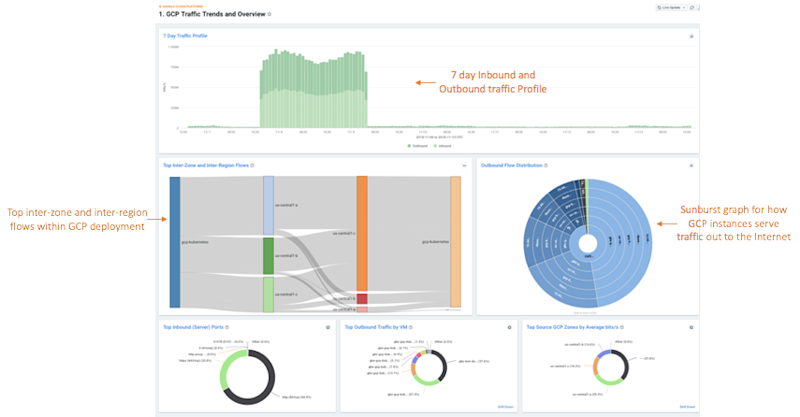Select the black segment of the Source GCP Zones donut
Viewport: 800px width, 417px height.
pyautogui.click(x=624, y=363)
